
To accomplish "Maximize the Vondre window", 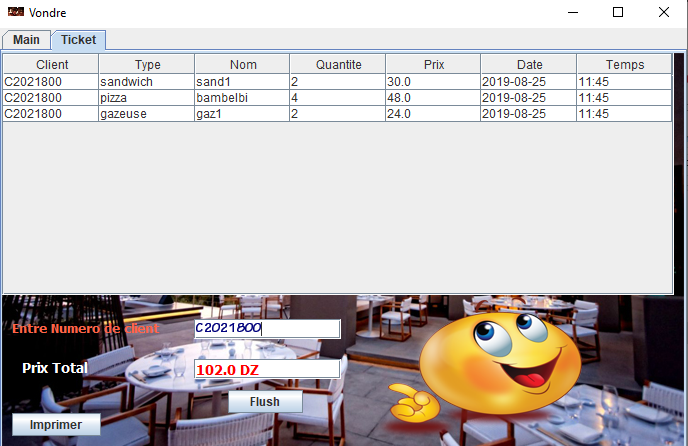I will pyautogui.click(x=617, y=12).
